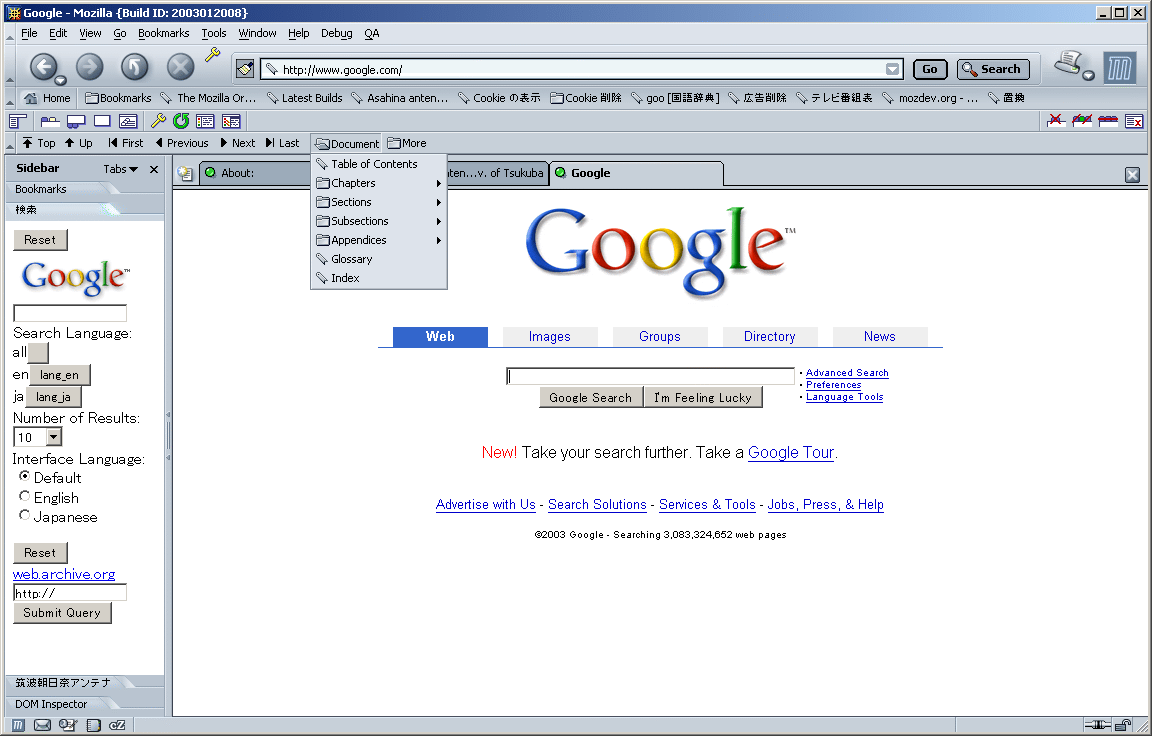
Task: Click the wrench icon beside the Stop button
Action: pos(212,54)
